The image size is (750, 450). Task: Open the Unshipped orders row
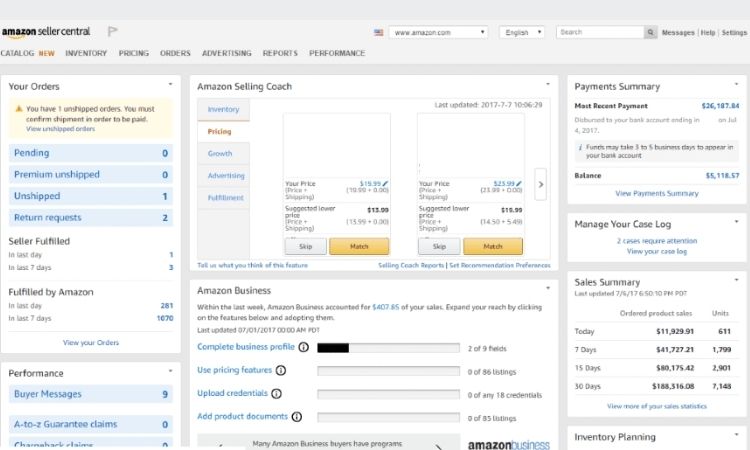91,196
